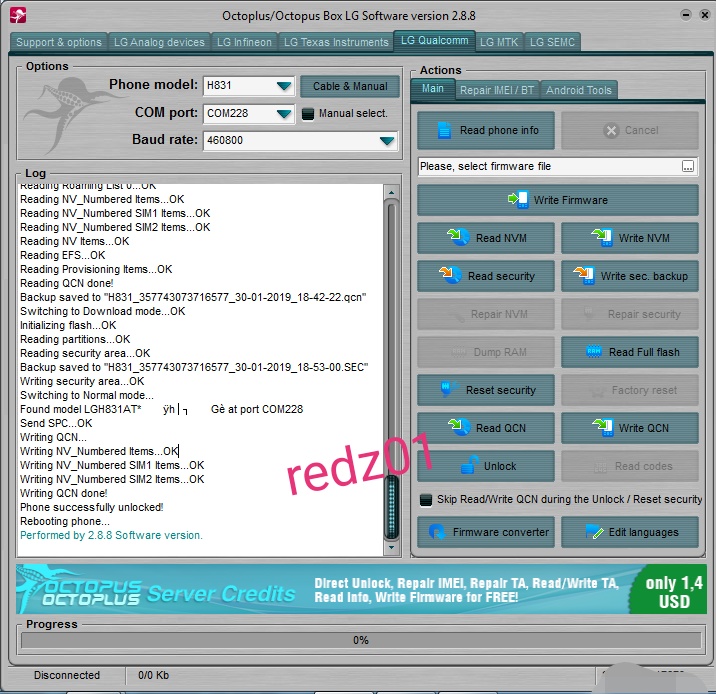Click the Cable & Manual button
This screenshot has height=694, width=716.
(x=350, y=86)
